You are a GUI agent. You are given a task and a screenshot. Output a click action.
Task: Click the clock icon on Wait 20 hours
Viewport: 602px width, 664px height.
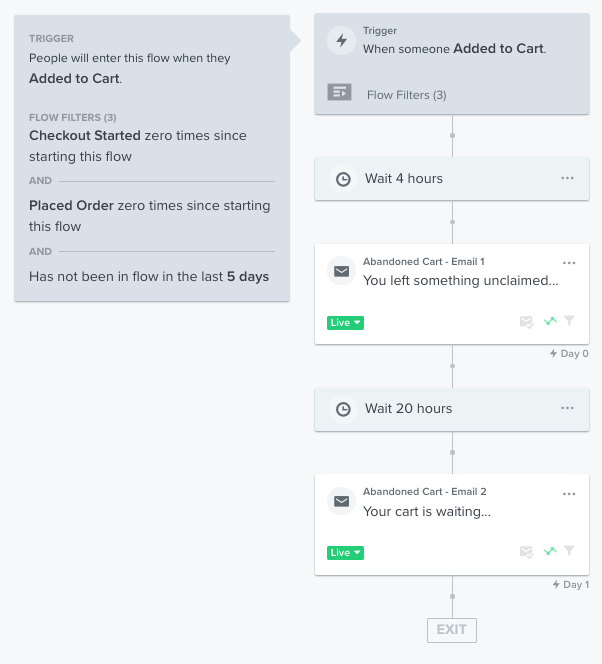click(x=343, y=409)
